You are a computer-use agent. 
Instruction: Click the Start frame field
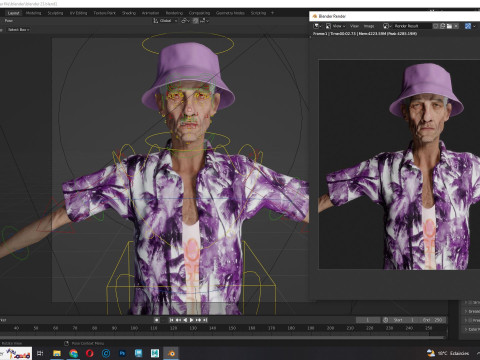click(x=404, y=320)
